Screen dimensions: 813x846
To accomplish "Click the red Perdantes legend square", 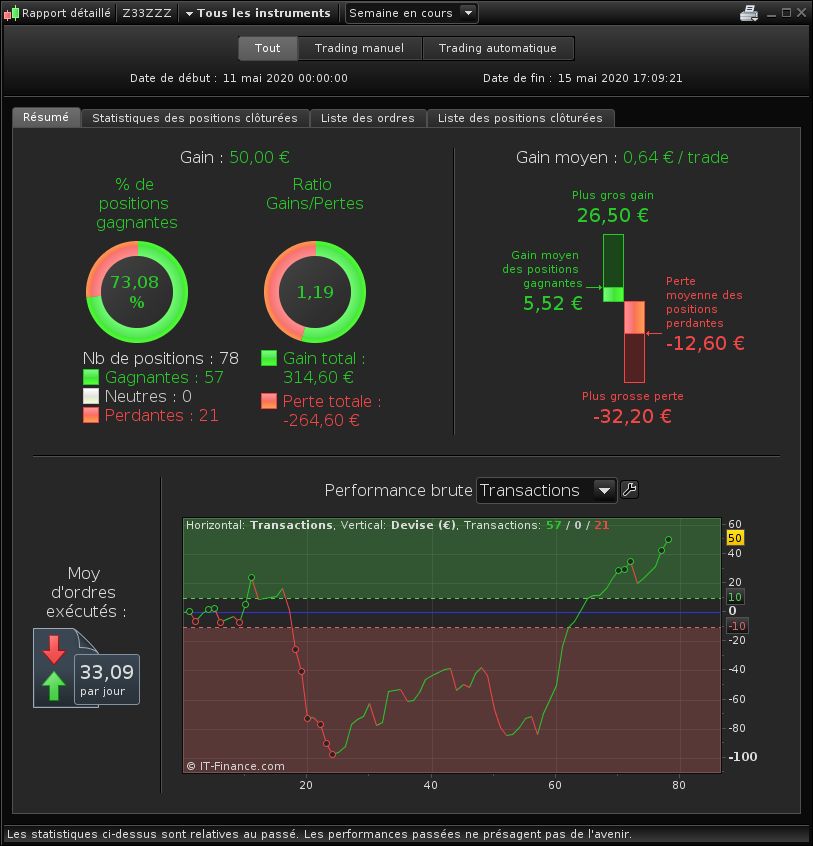I will pos(91,415).
